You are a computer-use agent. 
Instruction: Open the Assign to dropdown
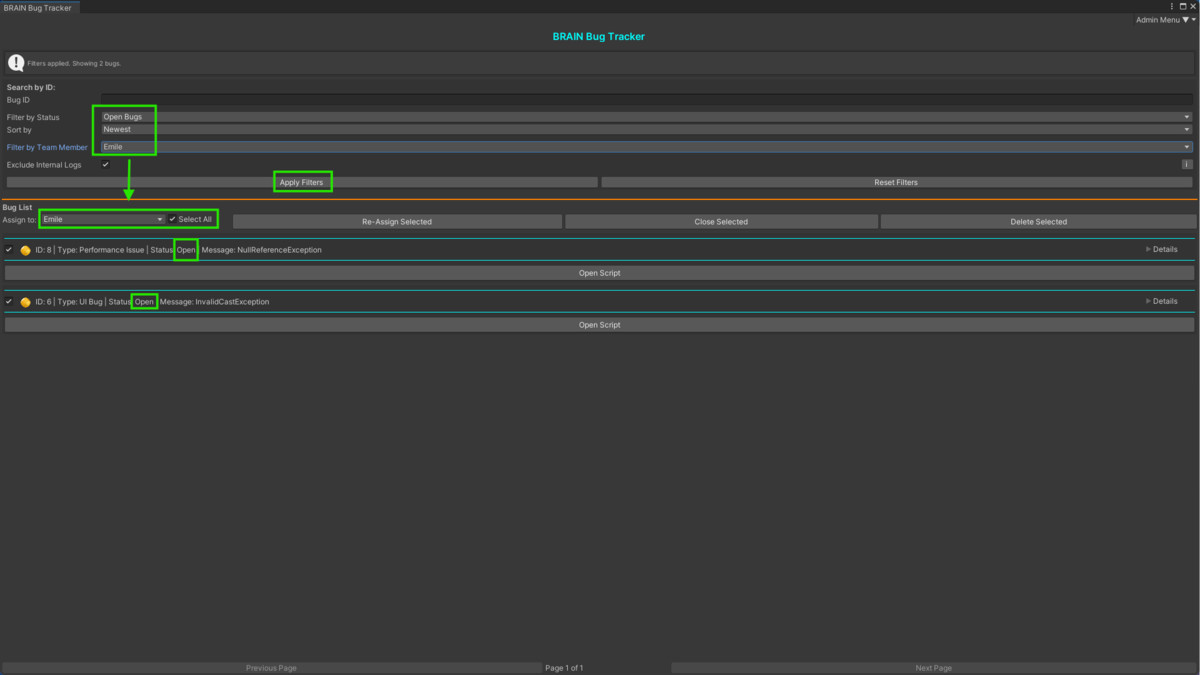(x=103, y=219)
